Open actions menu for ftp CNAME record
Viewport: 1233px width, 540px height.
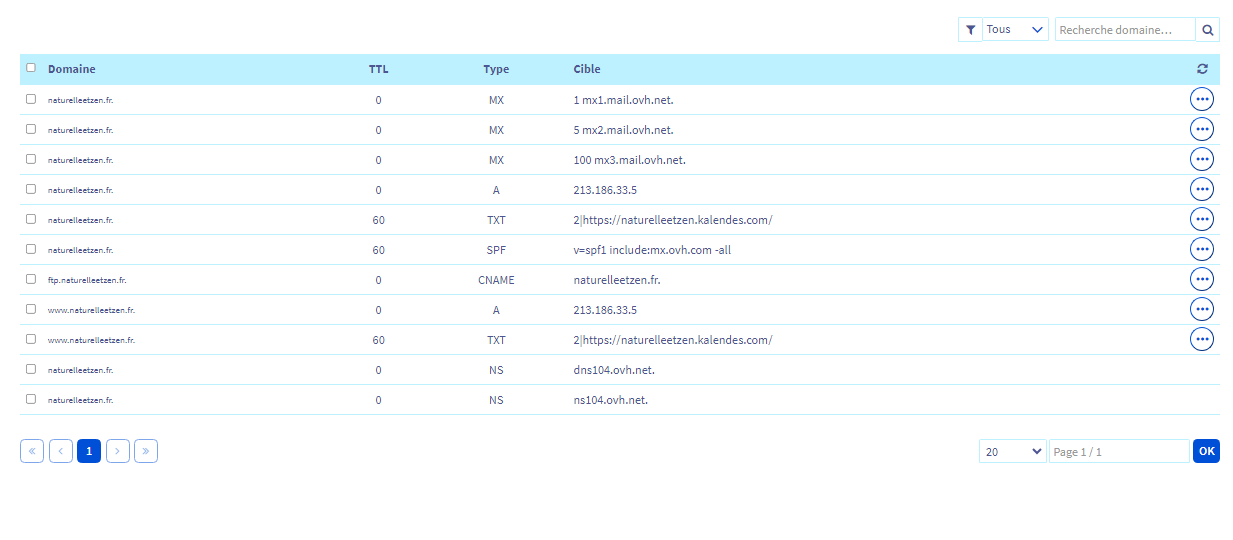coord(1201,279)
